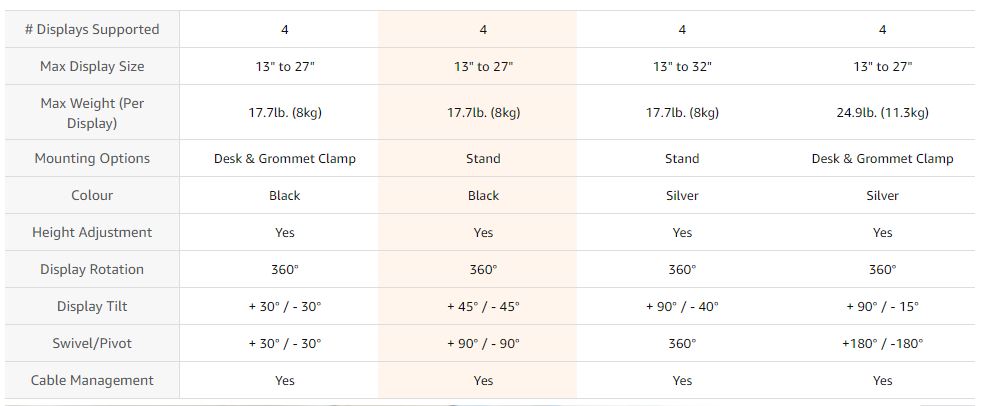Click the + 90° / - 15° tilt cell

[882, 307]
